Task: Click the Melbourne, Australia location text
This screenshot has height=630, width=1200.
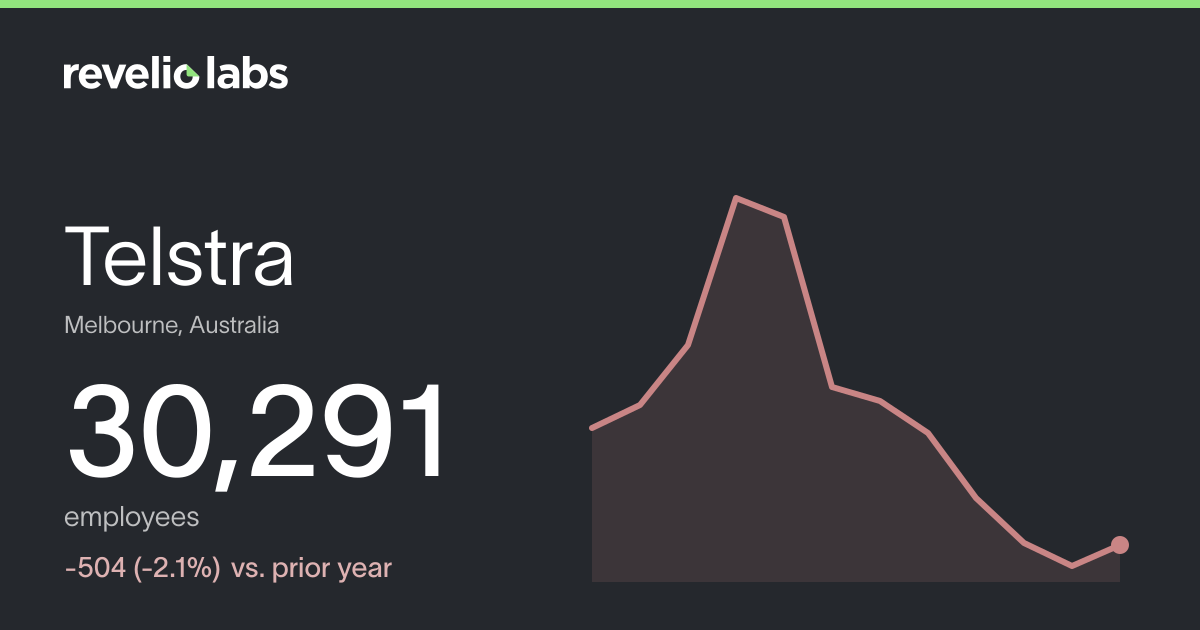Action: [172, 325]
